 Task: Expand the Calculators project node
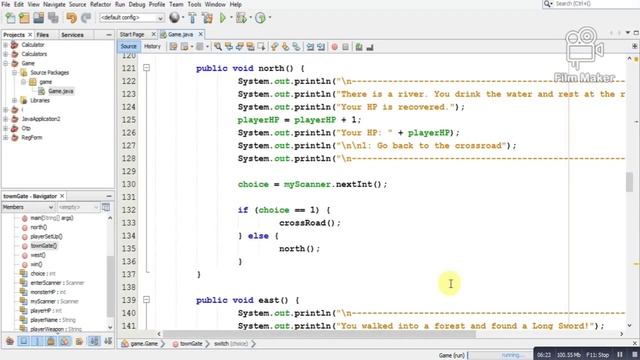click(6, 54)
